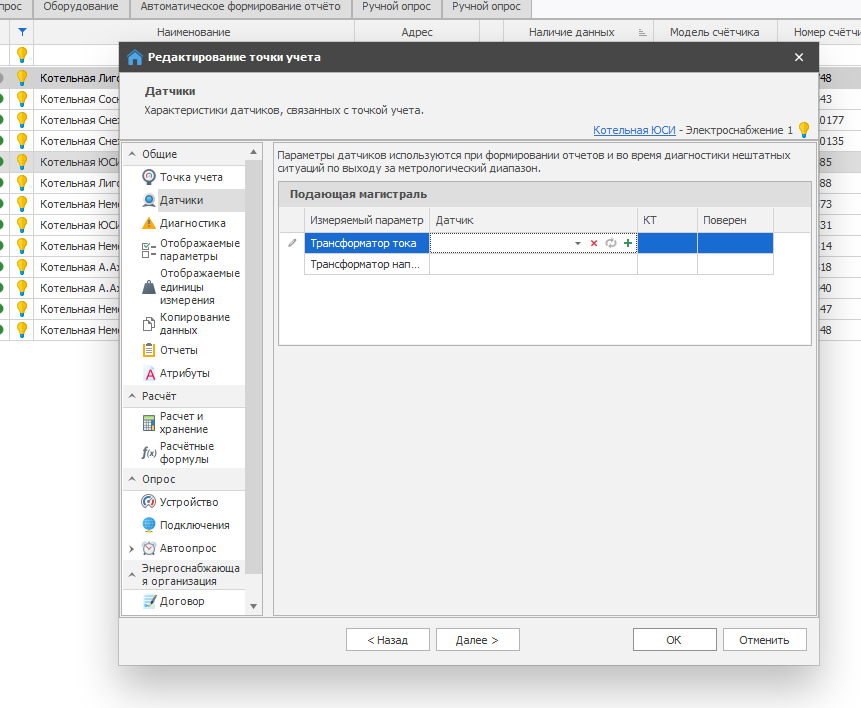
Task: Click Наименование column header in background table
Action: (x=194, y=32)
